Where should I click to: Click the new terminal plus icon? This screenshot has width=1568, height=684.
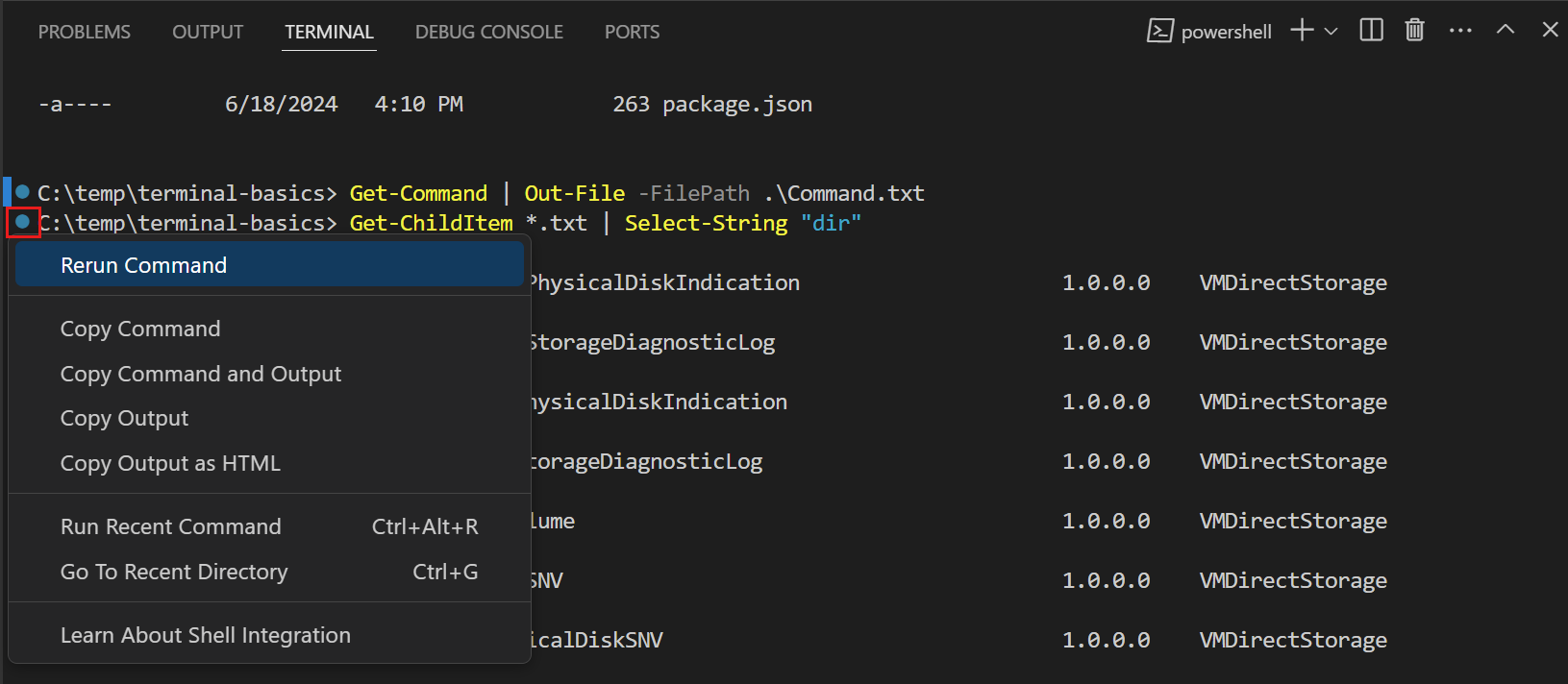1302,31
